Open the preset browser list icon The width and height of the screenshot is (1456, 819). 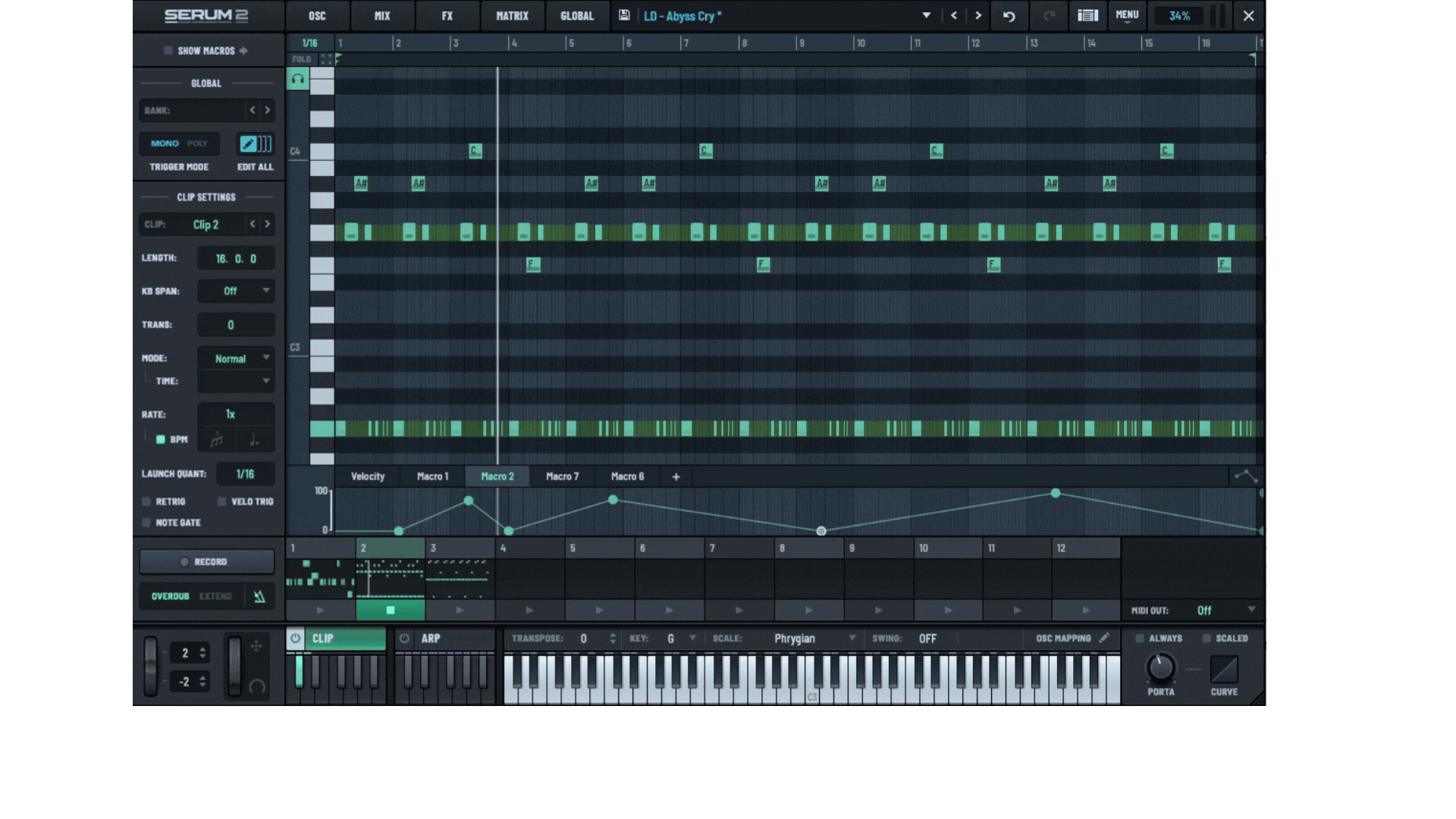tap(1087, 16)
